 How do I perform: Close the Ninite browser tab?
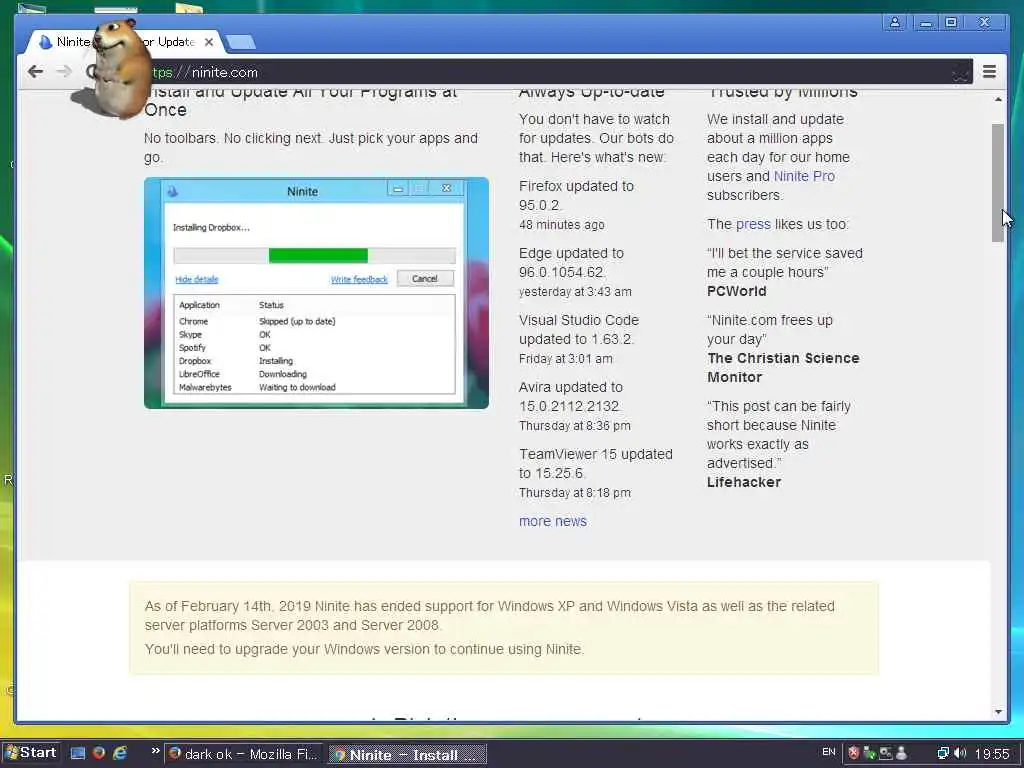click(209, 42)
